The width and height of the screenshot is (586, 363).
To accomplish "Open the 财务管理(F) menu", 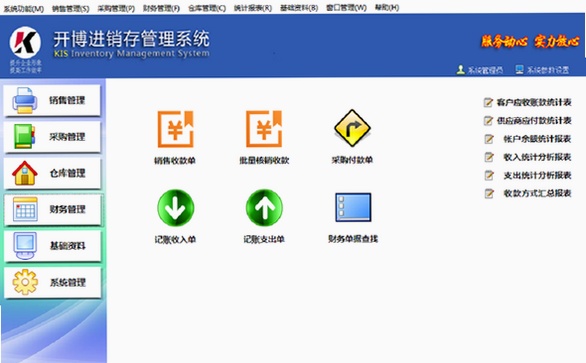I will coord(161,8).
